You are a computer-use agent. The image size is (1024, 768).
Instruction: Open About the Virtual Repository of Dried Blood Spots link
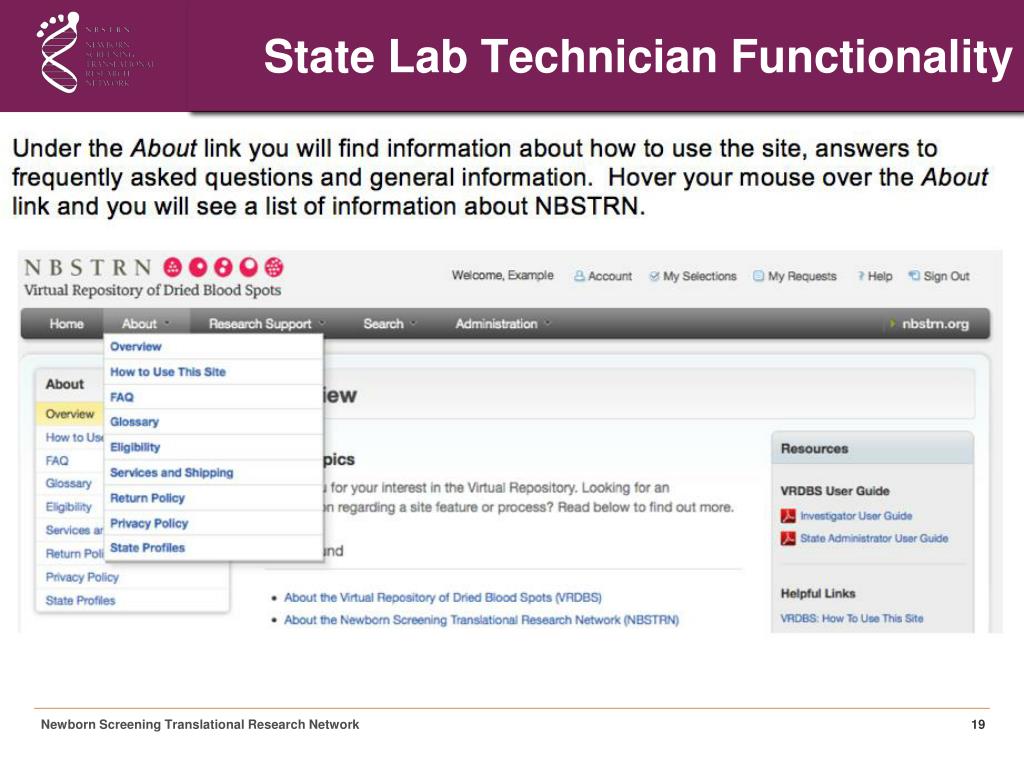[443, 598]
